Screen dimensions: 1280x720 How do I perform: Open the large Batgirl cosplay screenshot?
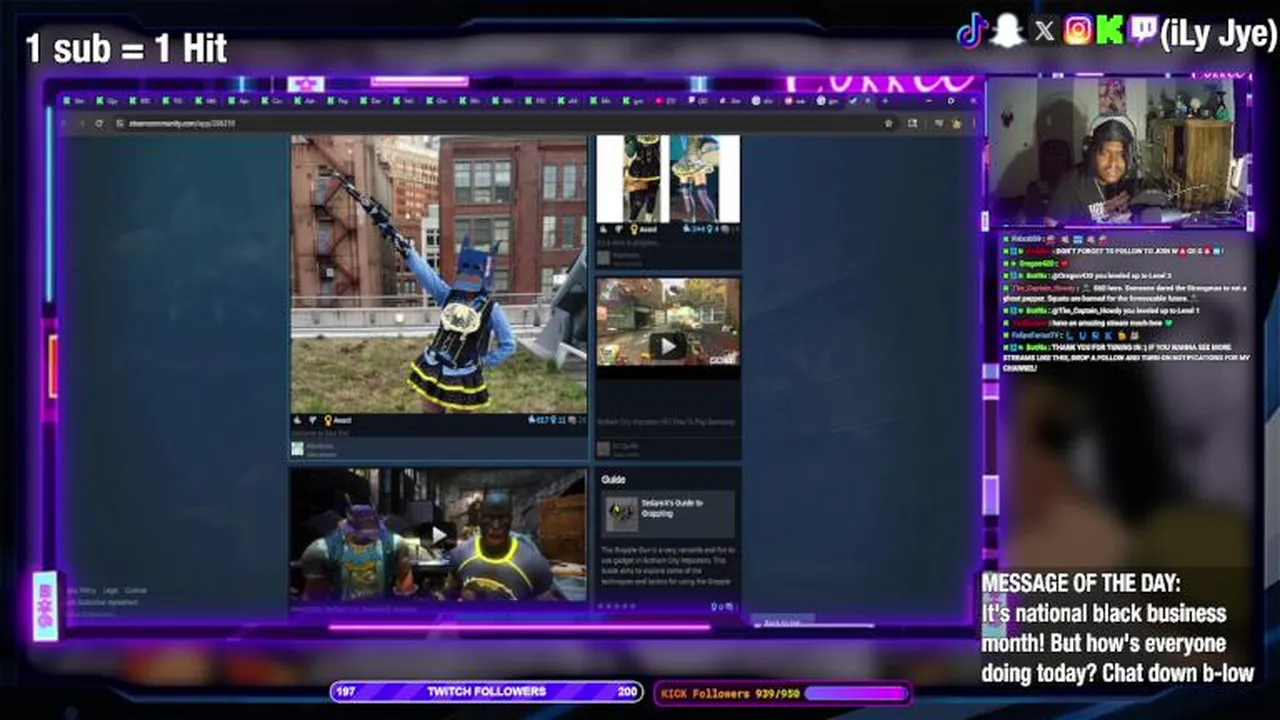pos(439,274)
